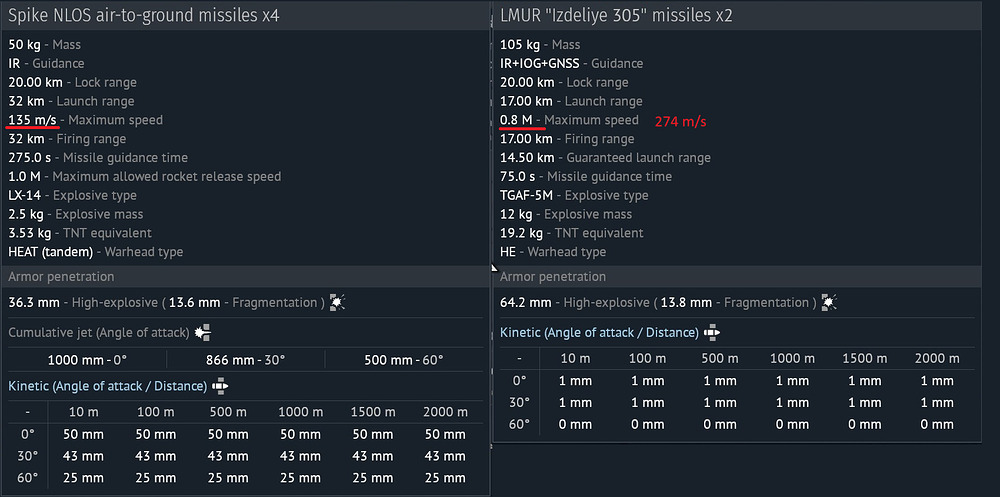Click the 3.53 kg TNT equivalent line
The image size is (1000, 497).
click(80, 233)
